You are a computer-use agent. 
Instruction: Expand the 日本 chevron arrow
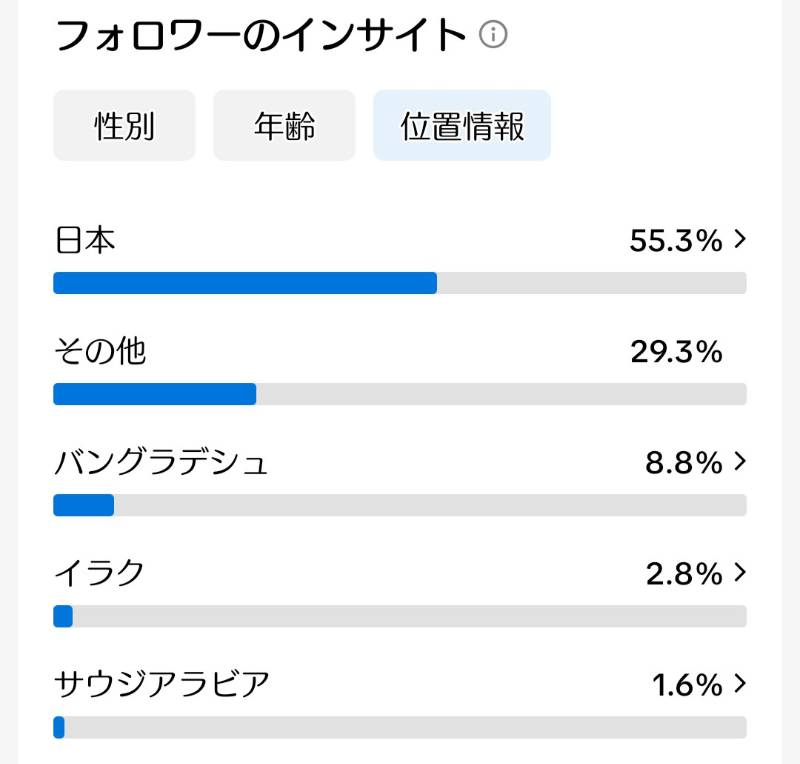(740, 239)
